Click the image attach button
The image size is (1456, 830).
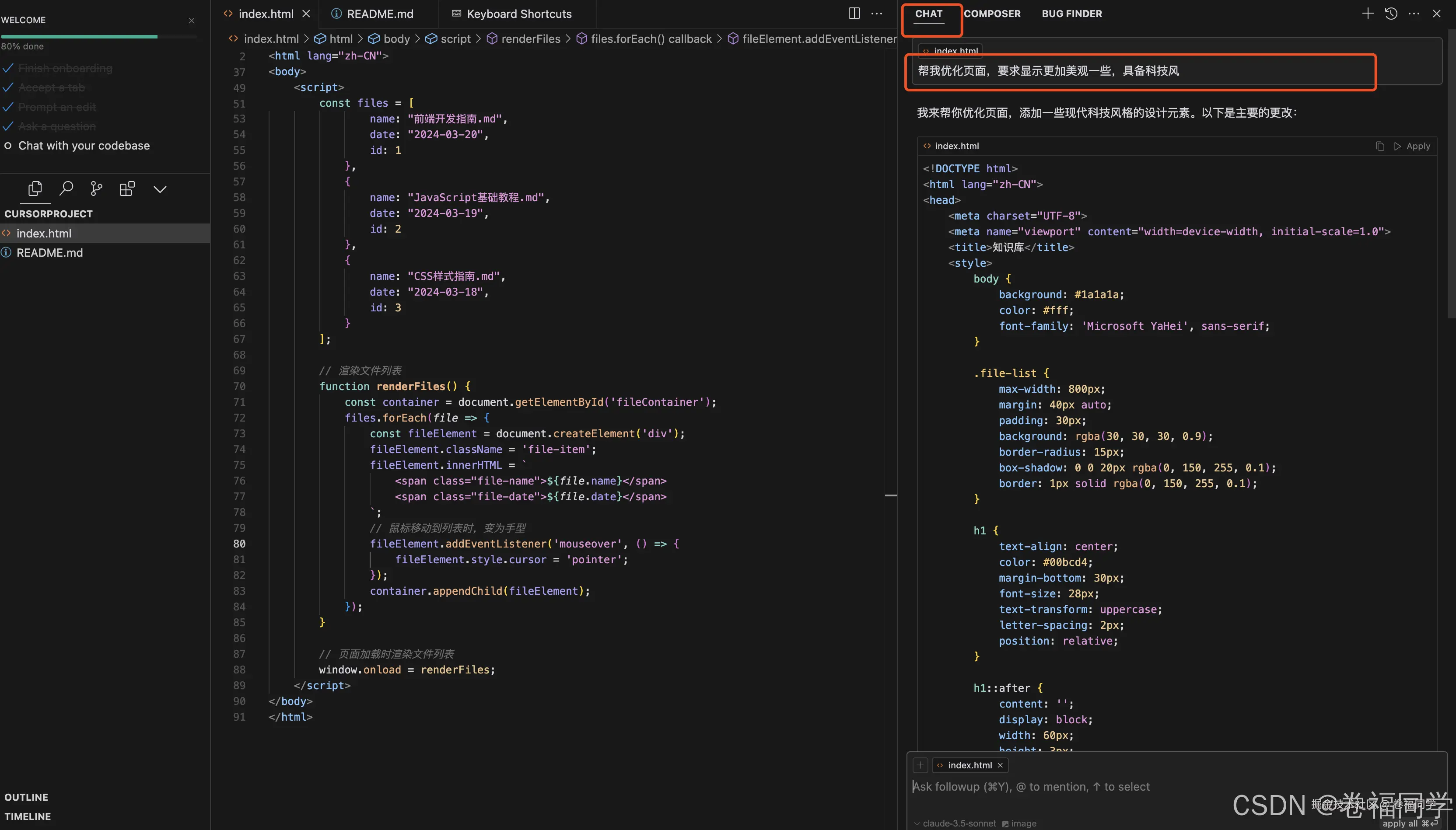tap(1019, 823)
